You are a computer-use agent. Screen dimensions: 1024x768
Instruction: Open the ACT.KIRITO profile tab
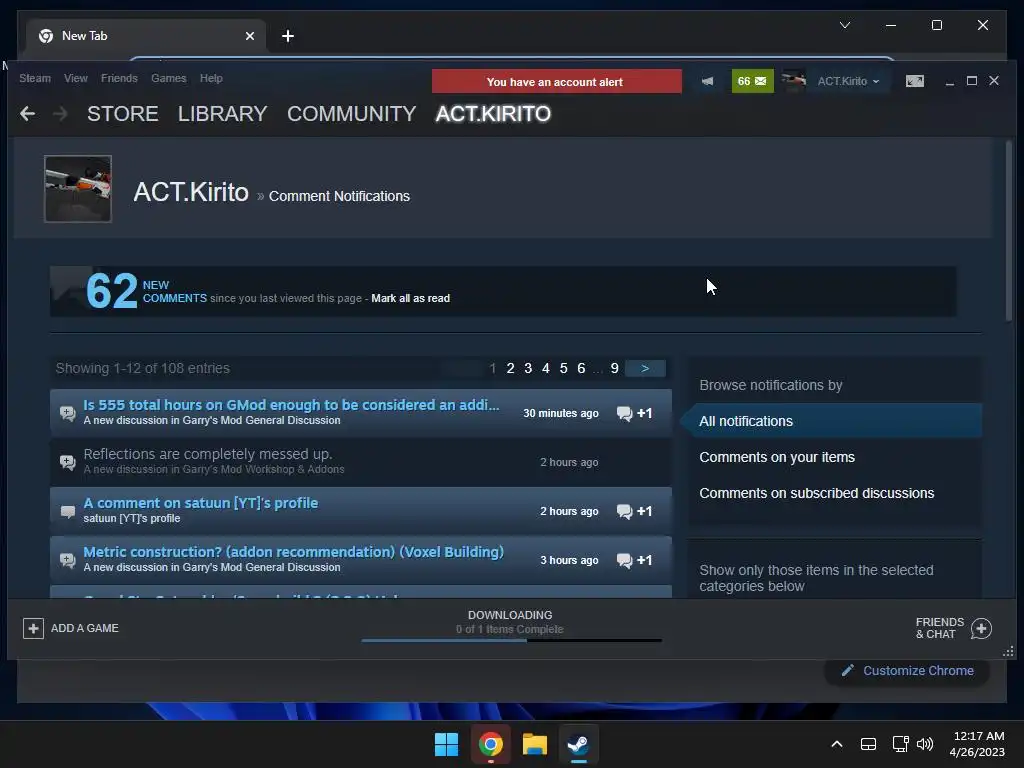[x=493, y=114]
